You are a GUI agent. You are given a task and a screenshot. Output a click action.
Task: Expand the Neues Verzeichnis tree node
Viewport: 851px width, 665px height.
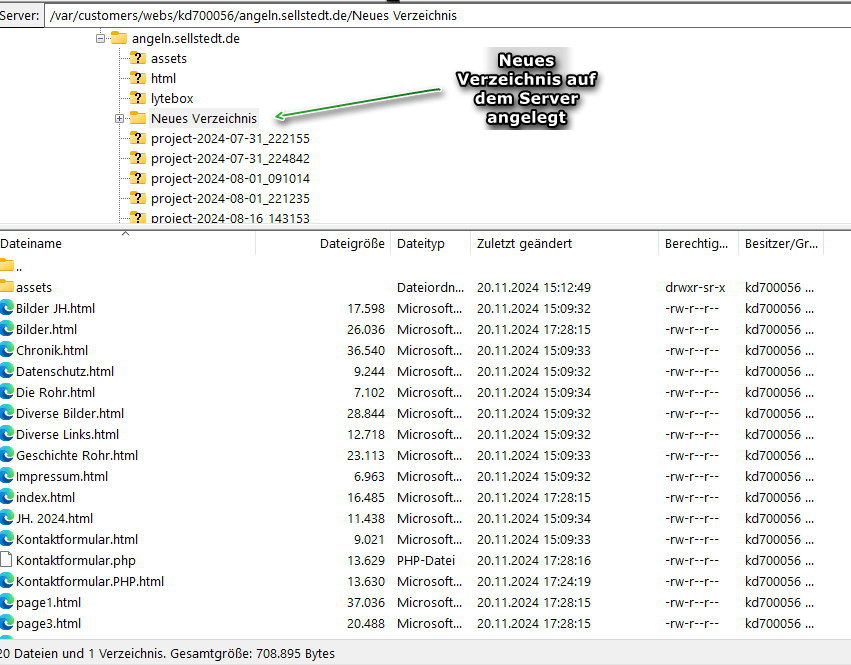coord(120,118)
